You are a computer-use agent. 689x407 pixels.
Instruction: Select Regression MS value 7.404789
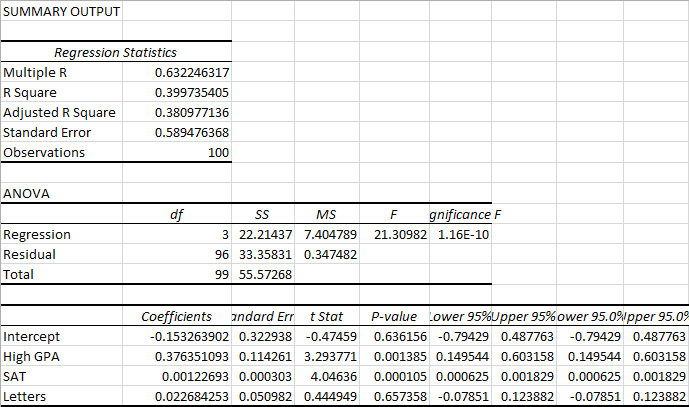click(327, 234)
